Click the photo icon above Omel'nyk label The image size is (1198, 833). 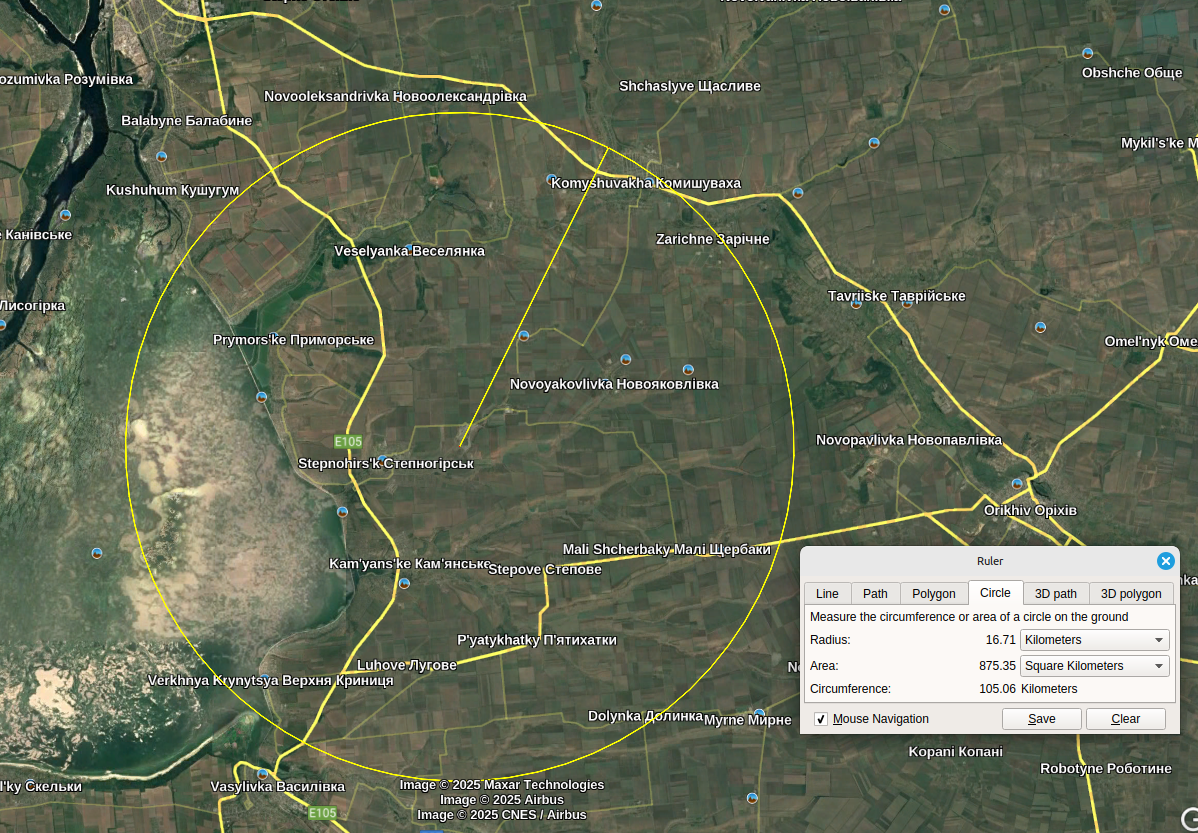(x=1040, y=327)
